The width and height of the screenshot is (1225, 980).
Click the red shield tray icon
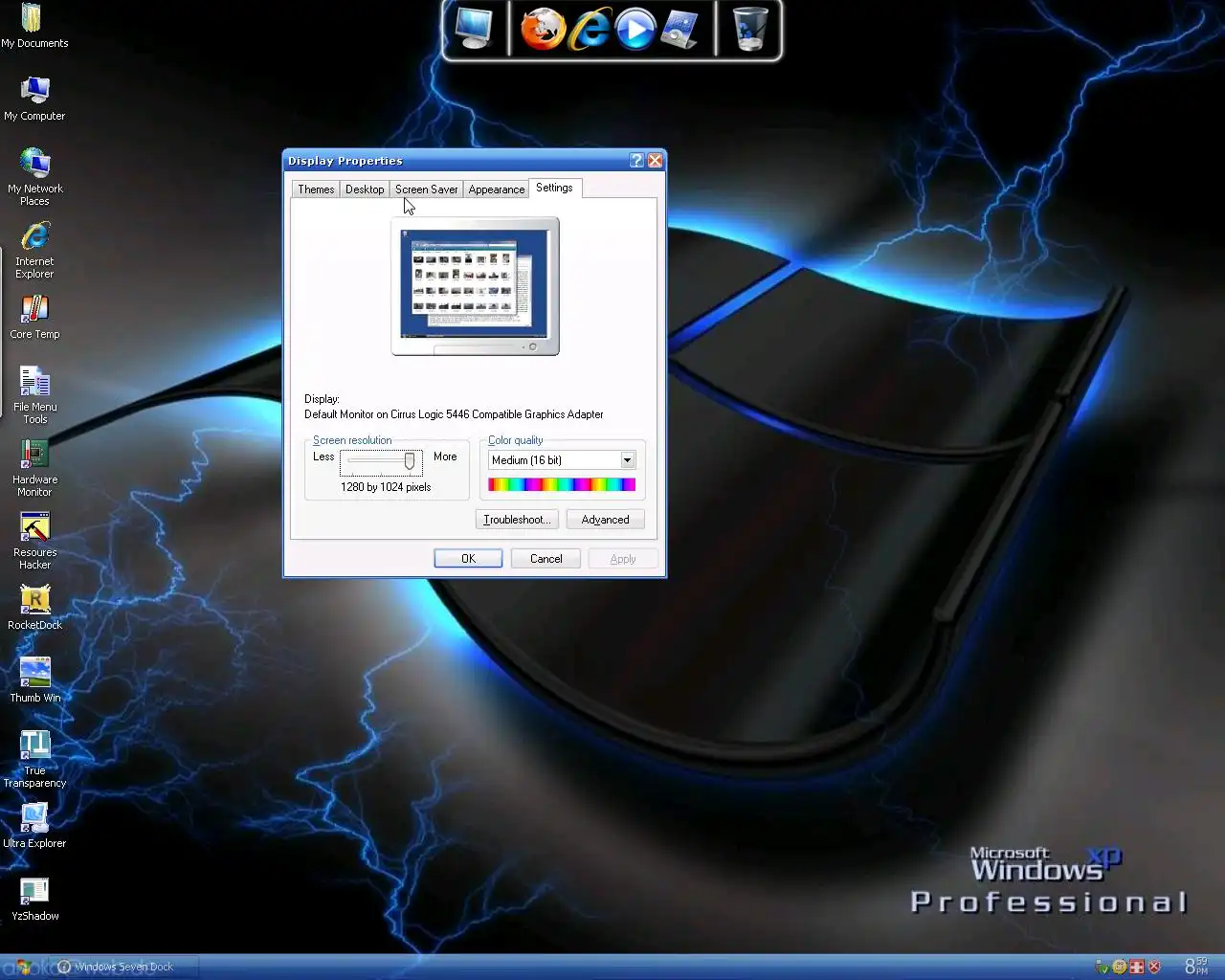pos(1154,967)
